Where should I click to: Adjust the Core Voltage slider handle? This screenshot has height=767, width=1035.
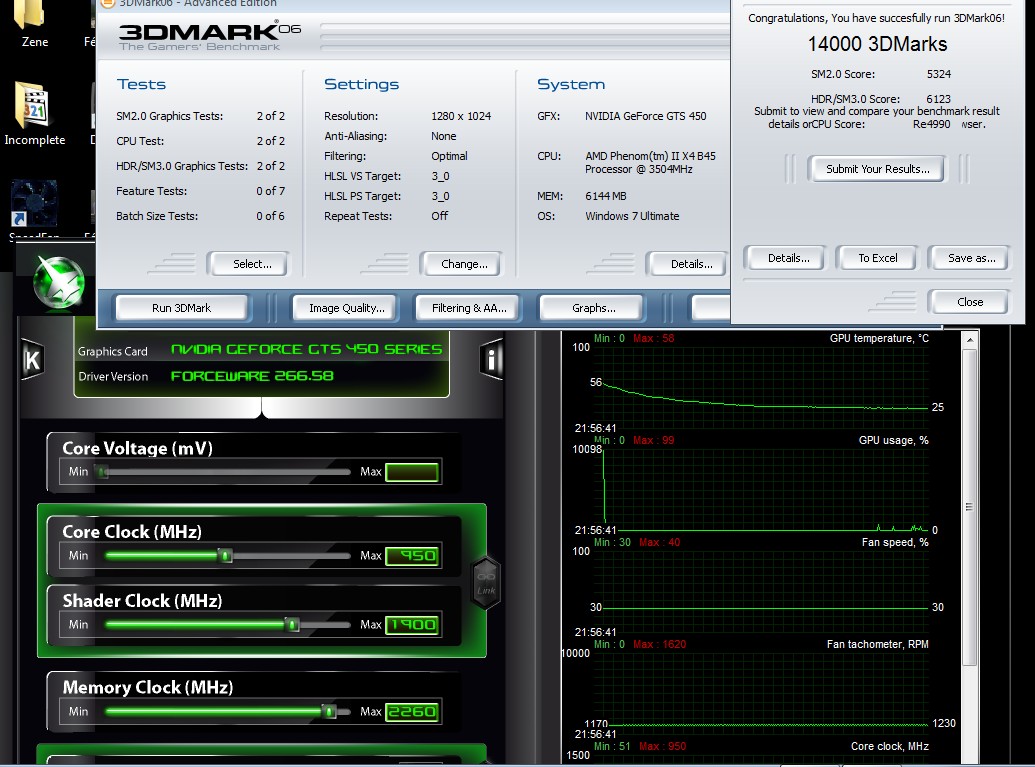[x=102, y=472]
